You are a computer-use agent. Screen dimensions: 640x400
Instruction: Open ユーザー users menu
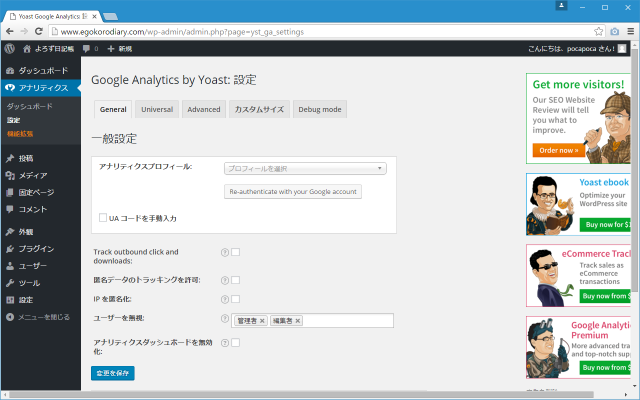(x=41, y=266)
